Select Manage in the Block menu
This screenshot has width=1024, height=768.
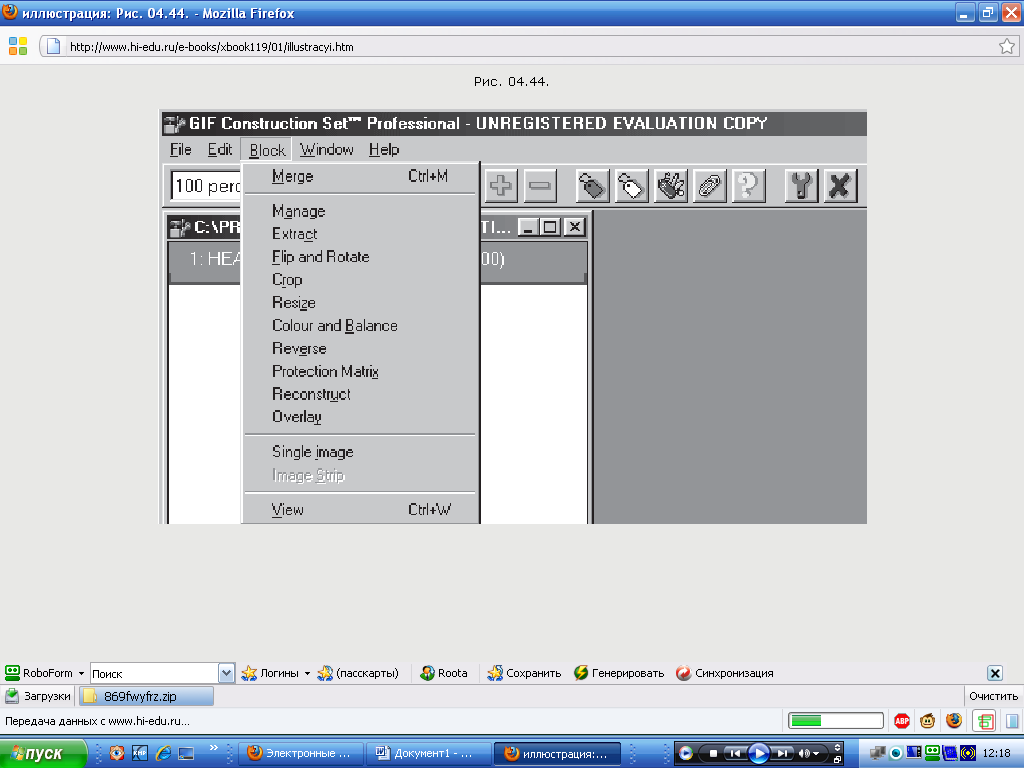point(360,211)
